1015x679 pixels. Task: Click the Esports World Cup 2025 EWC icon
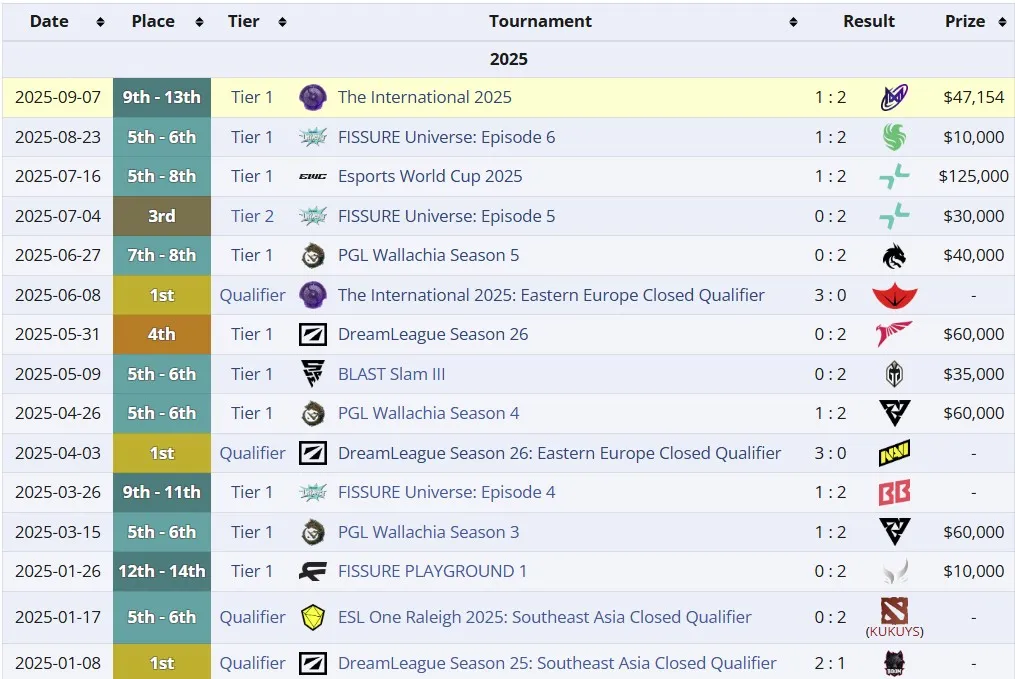click(x=313, y=176)
